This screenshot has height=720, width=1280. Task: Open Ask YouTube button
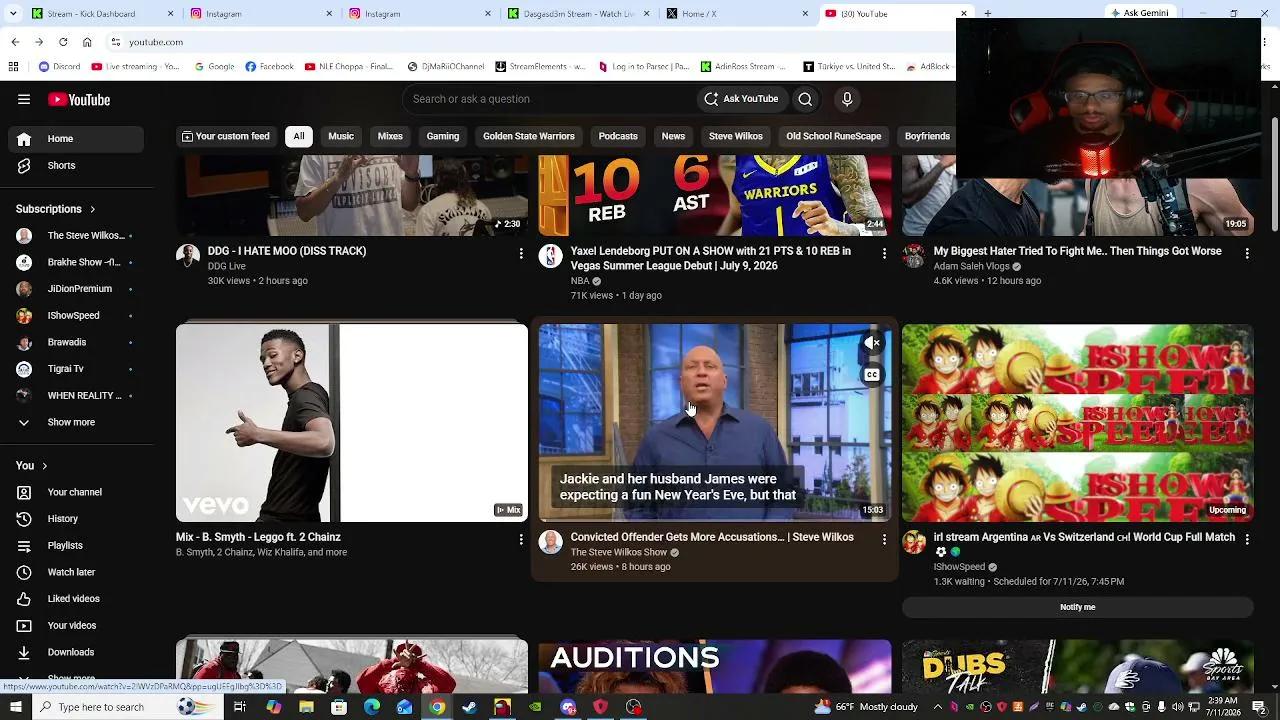[x=741, y=99]
